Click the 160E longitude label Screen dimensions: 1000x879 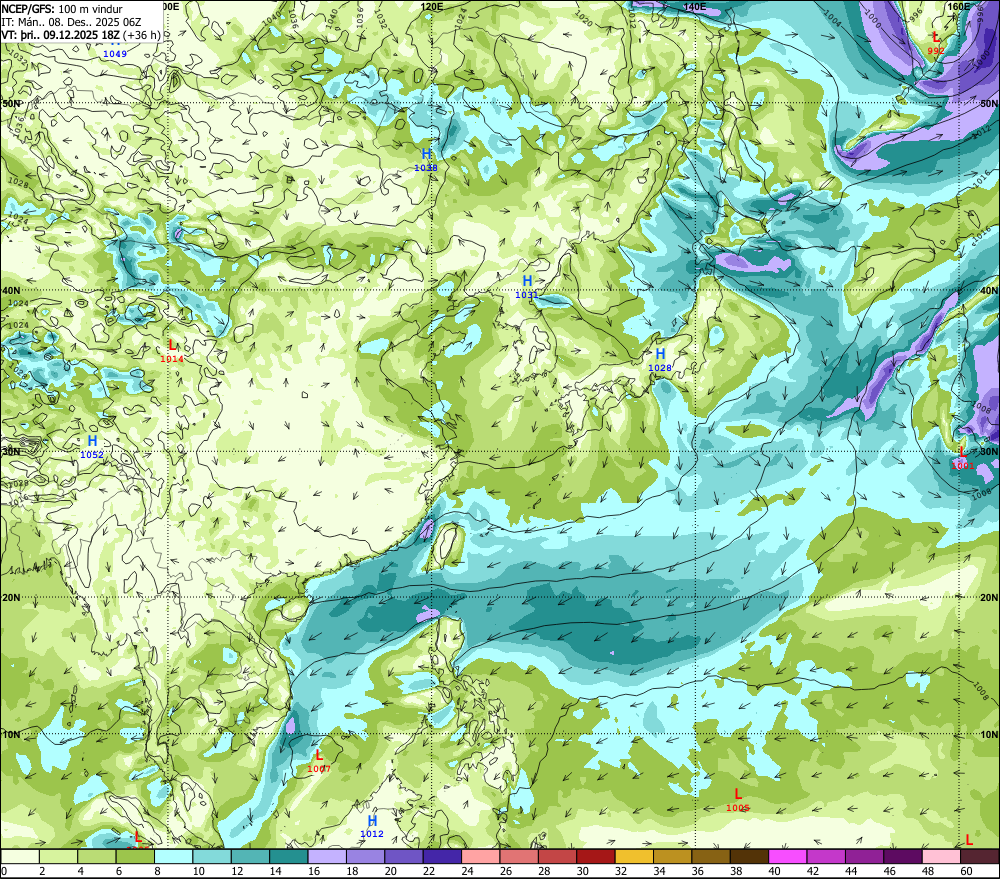[958, 6]
